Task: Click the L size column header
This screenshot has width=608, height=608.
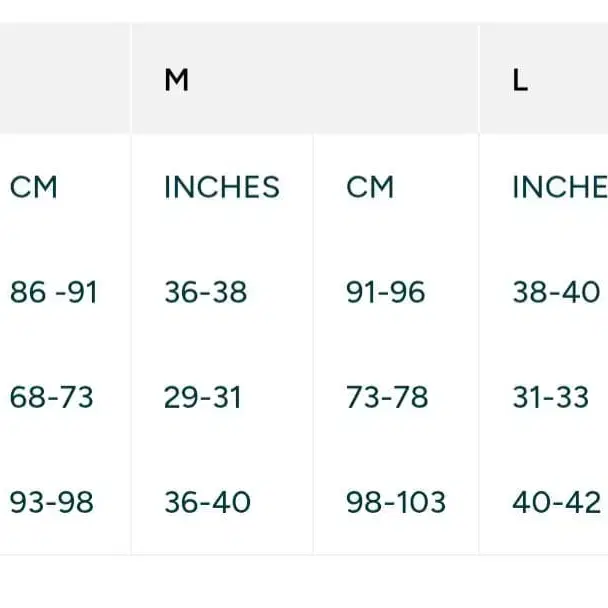Action: [x=520, y=81]
